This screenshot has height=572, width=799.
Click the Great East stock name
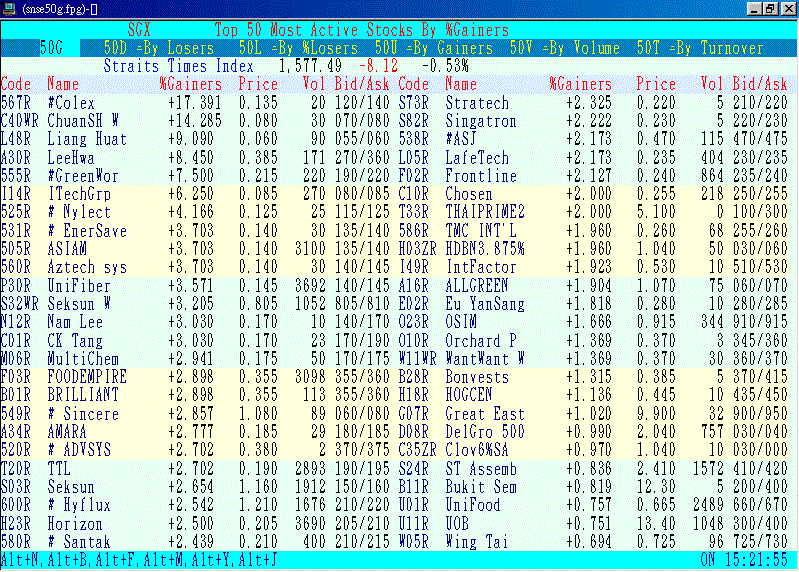[x=485, y=414]
